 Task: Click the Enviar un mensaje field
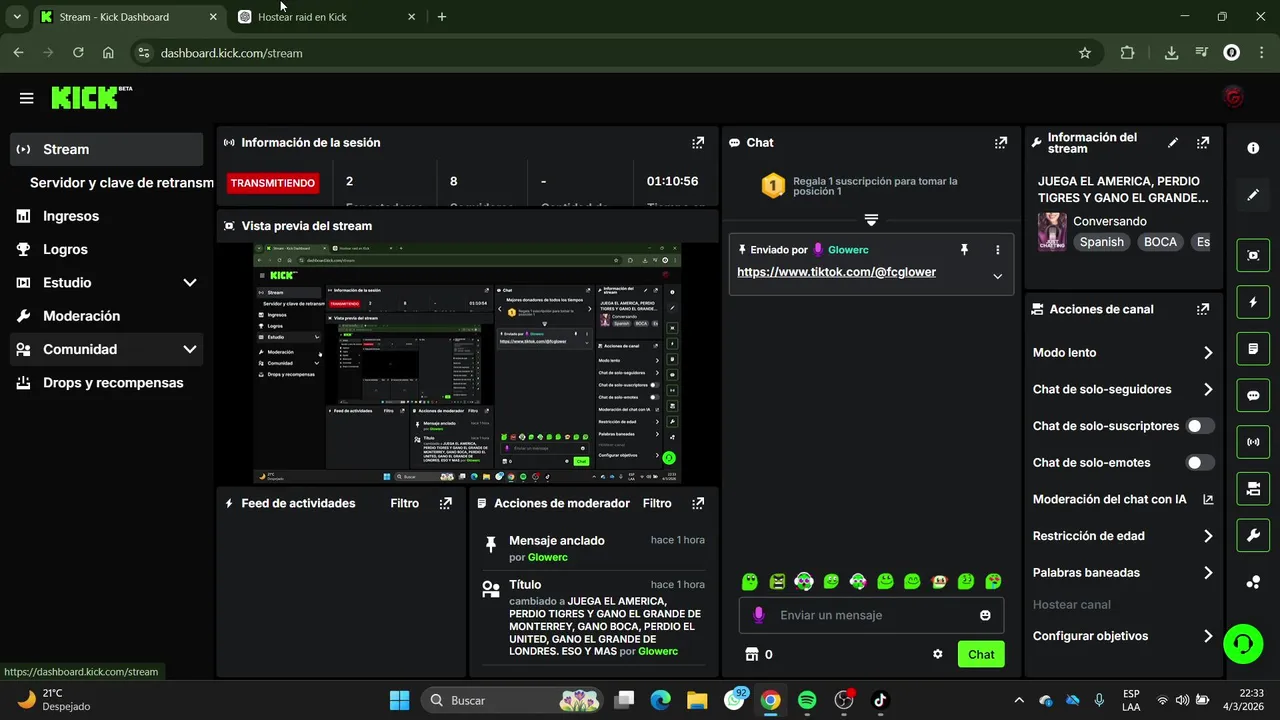point(872,615)
